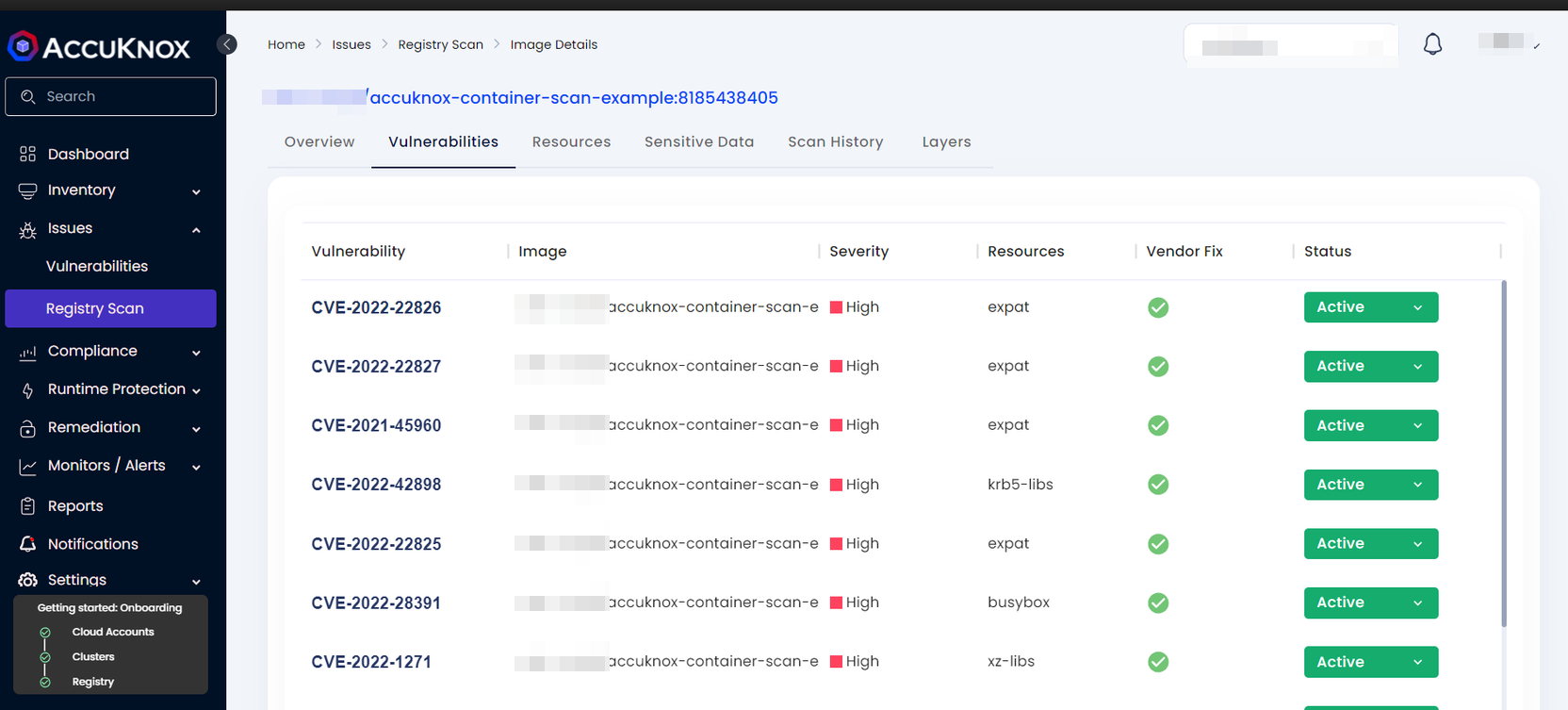Click the notification bell icon

tap(1432, 44)
